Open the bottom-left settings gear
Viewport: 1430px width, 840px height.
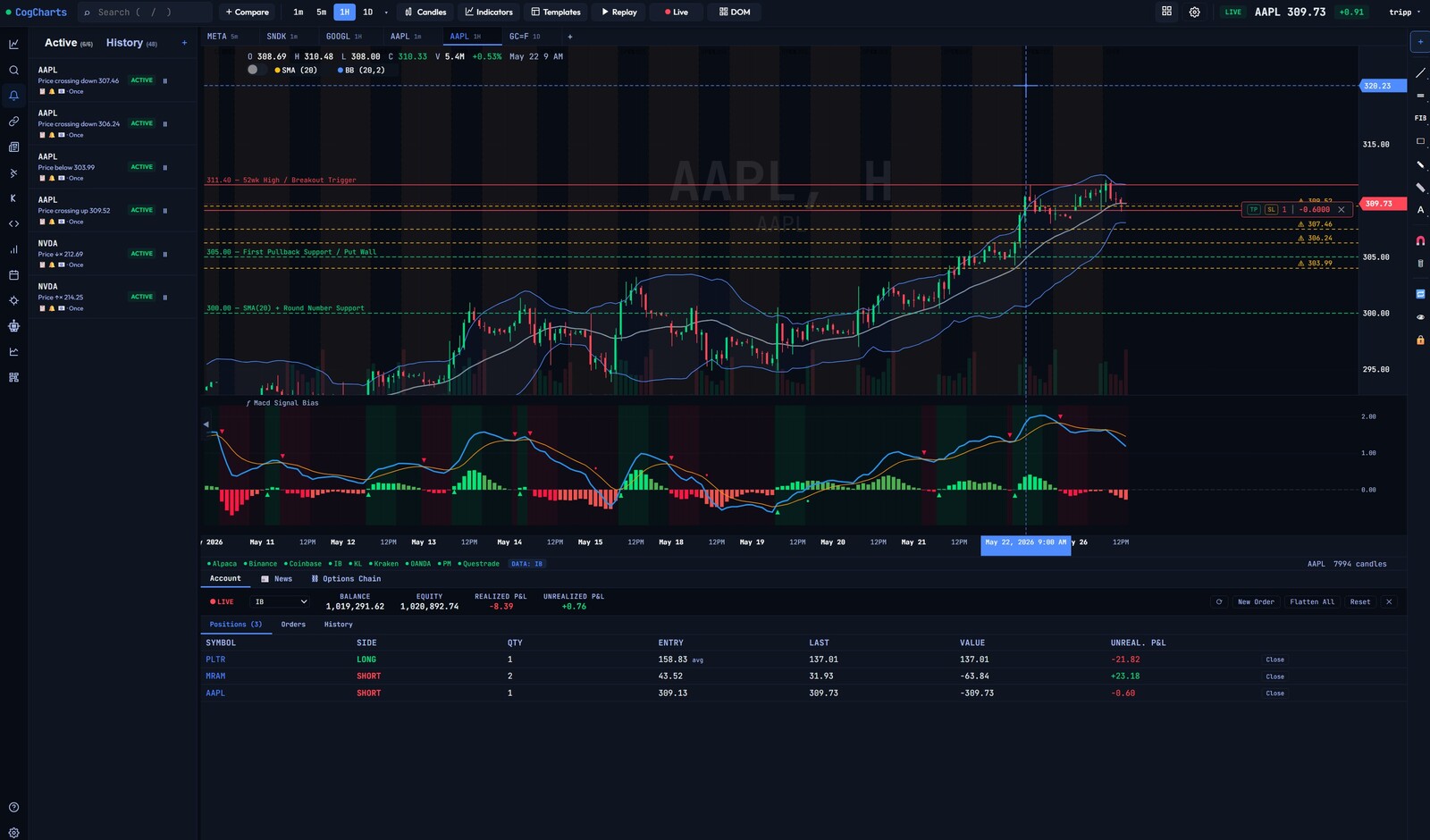(13, 832)
